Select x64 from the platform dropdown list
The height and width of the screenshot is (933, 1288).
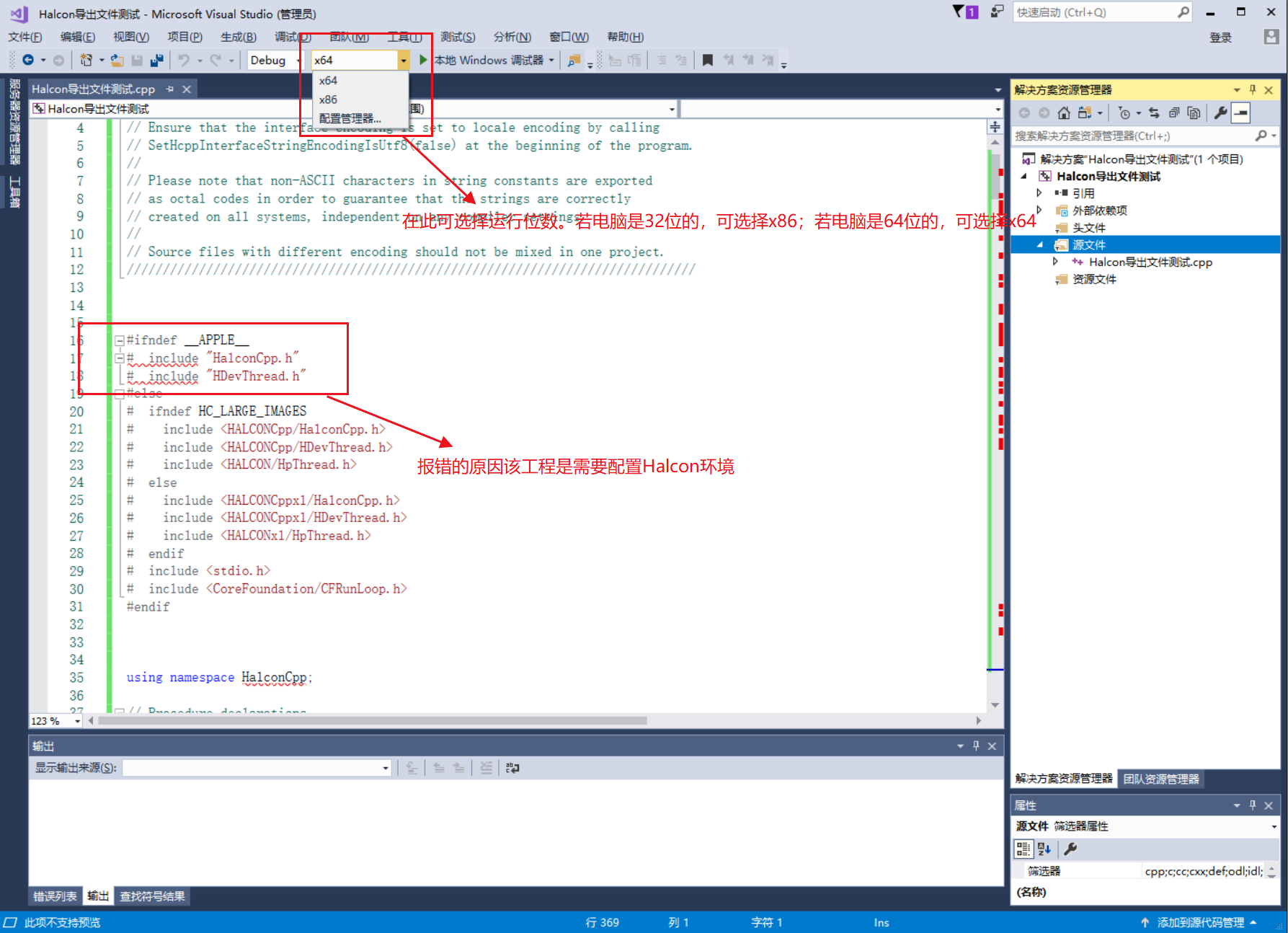pos(329,81)
